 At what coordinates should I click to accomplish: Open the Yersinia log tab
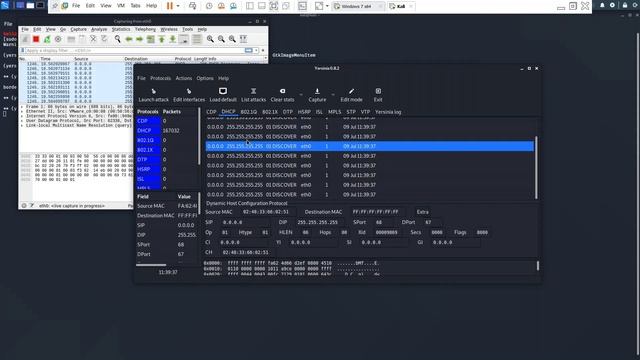(x=388, y=111)
